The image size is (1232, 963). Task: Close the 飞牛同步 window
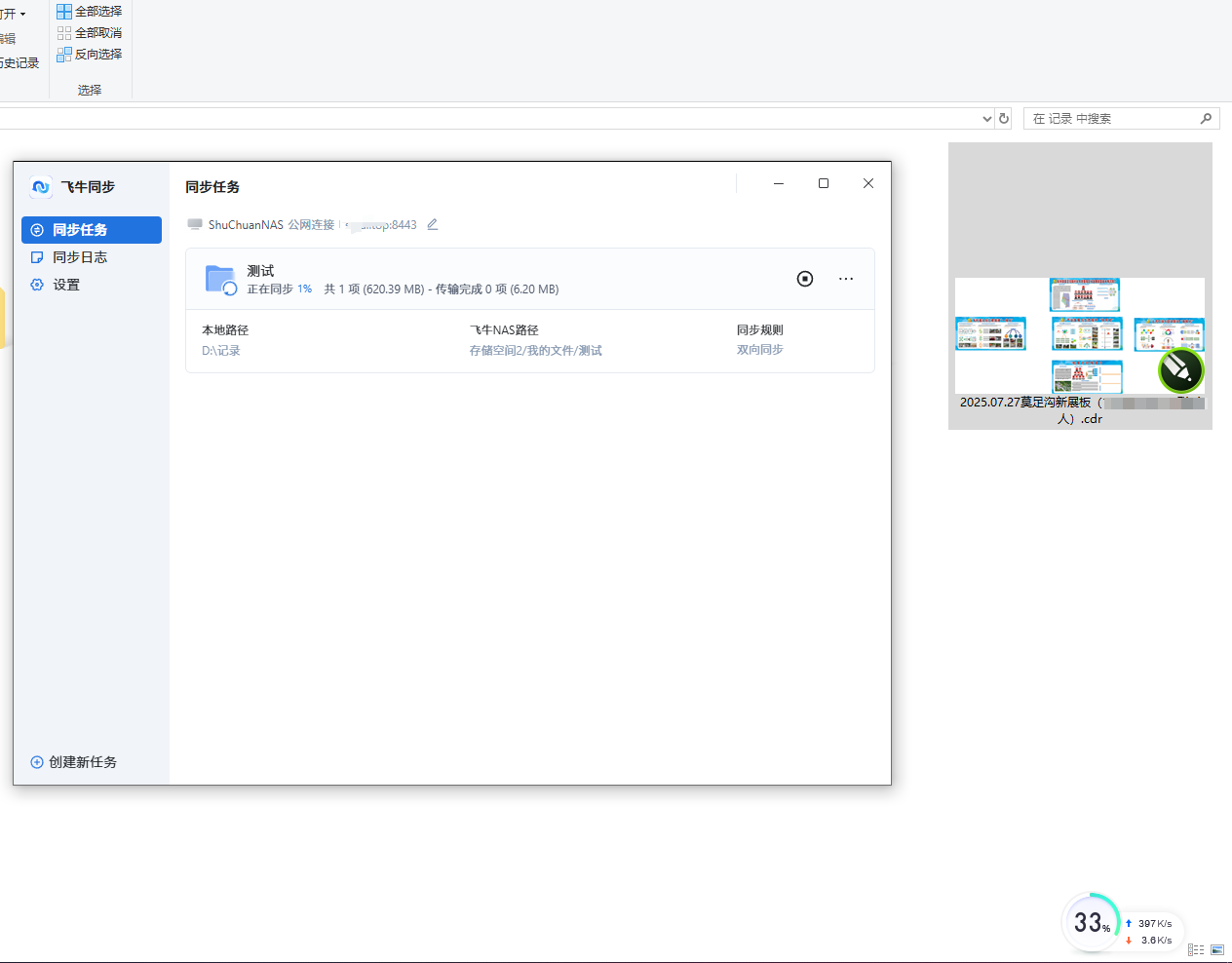[868, 183]
